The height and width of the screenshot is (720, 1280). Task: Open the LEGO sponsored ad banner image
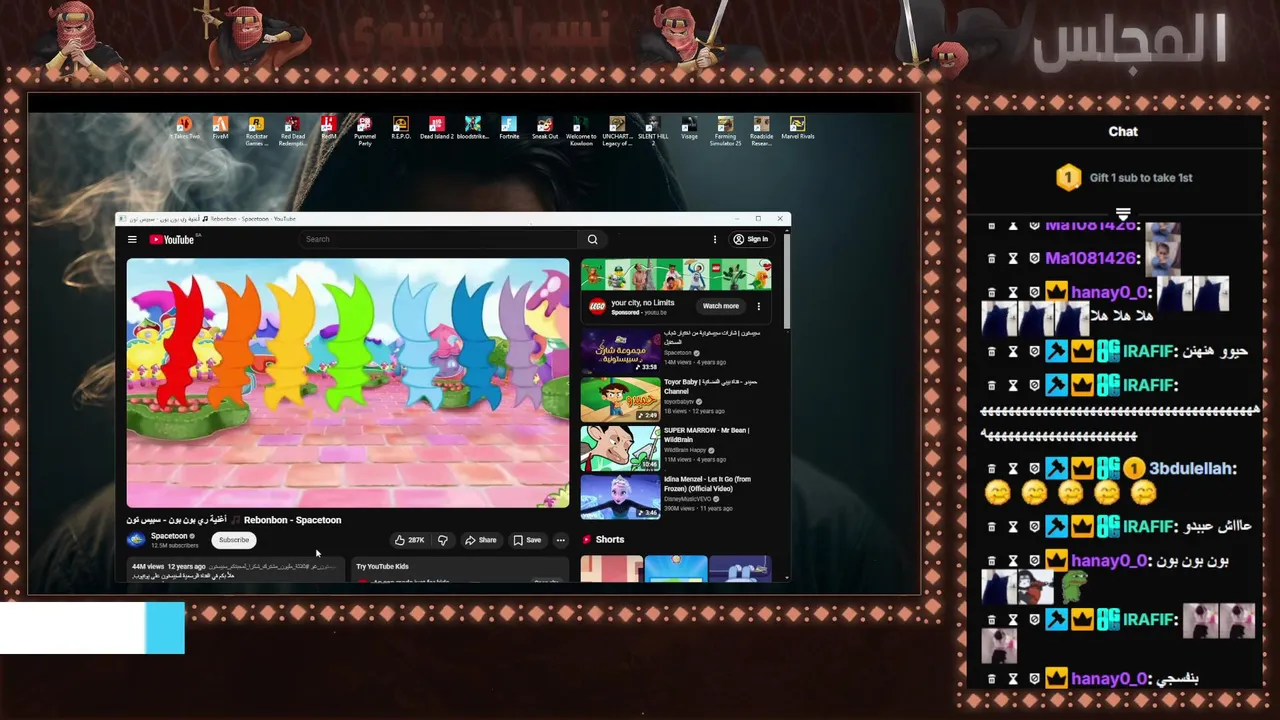point(676,275)
